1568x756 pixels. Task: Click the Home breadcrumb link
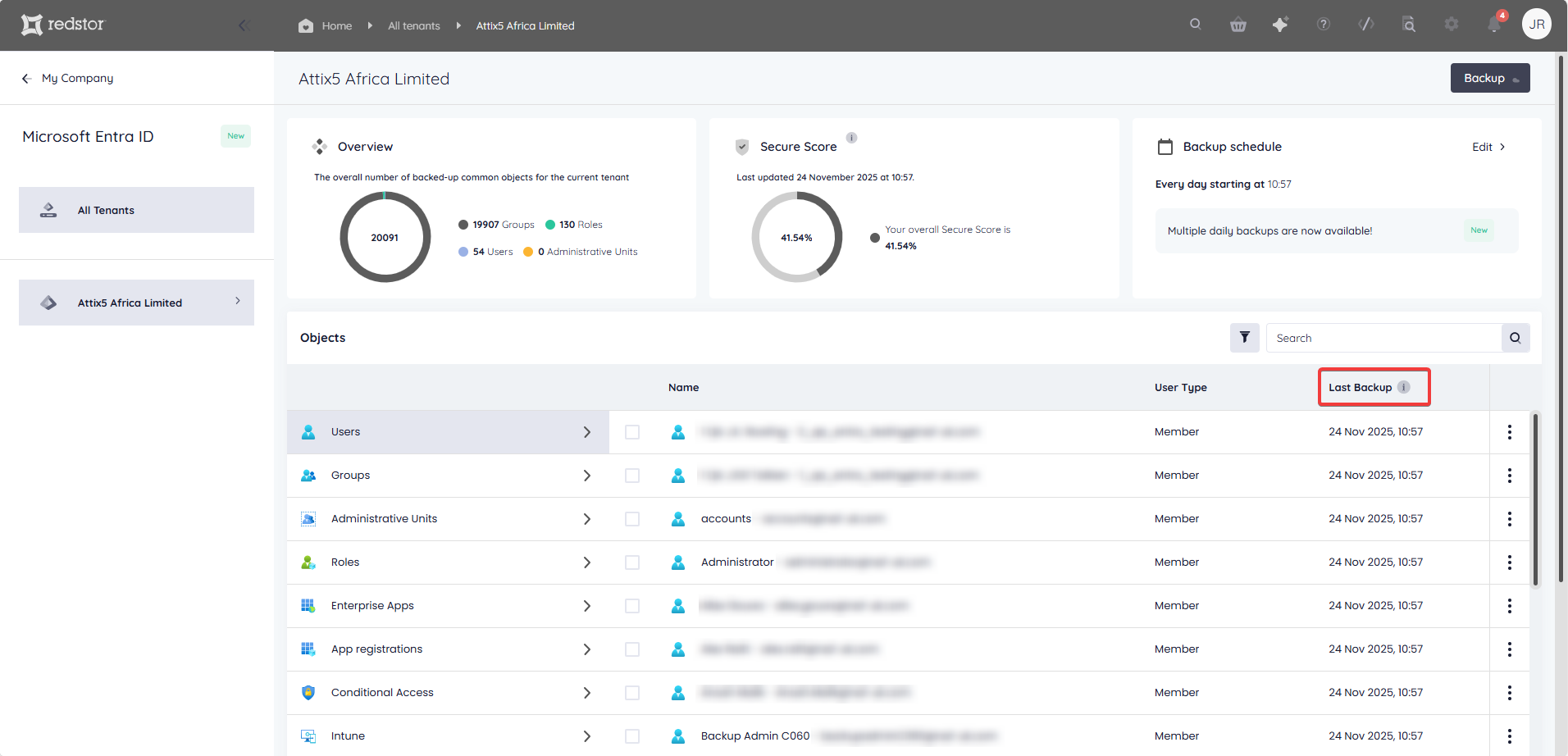coord(337,25)
